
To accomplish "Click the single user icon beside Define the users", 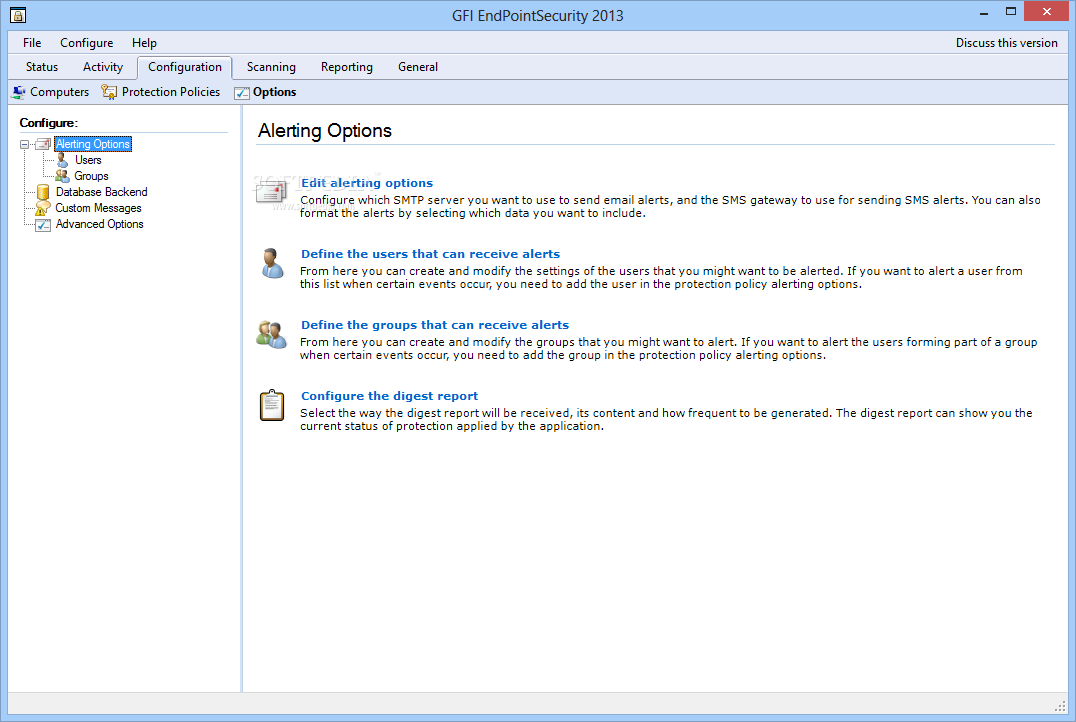I will click(x=272, y=264).
